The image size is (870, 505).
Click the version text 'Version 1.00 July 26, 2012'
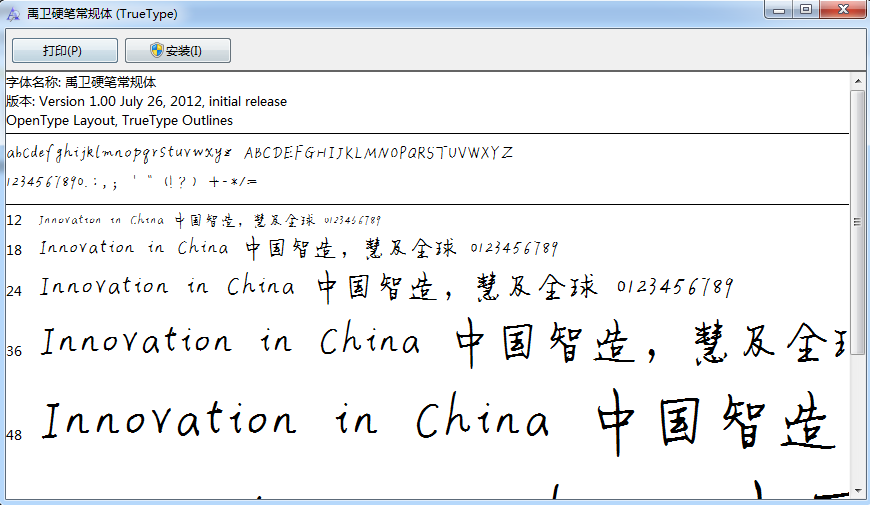121,102
